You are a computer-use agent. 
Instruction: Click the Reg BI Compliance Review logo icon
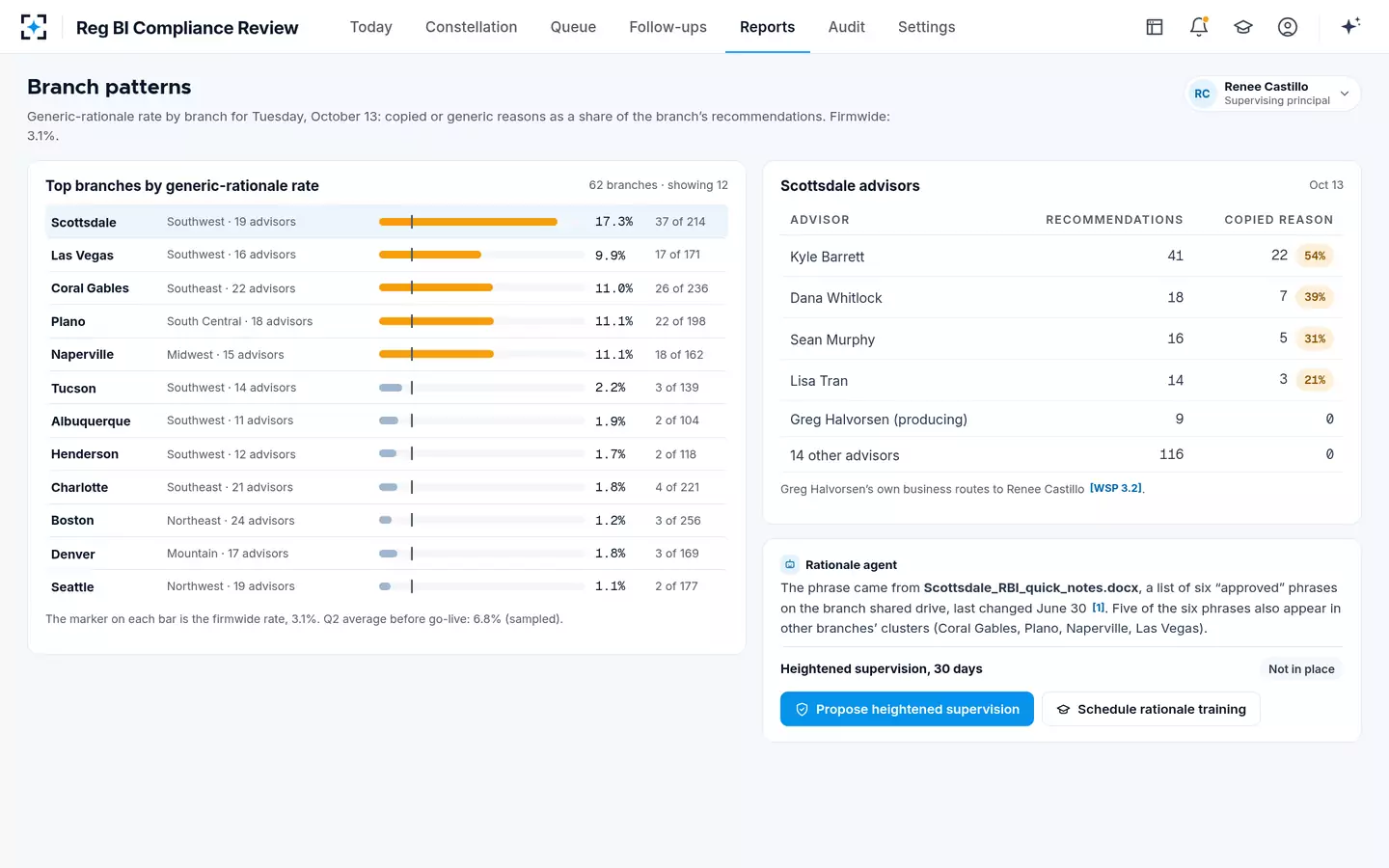34,27
